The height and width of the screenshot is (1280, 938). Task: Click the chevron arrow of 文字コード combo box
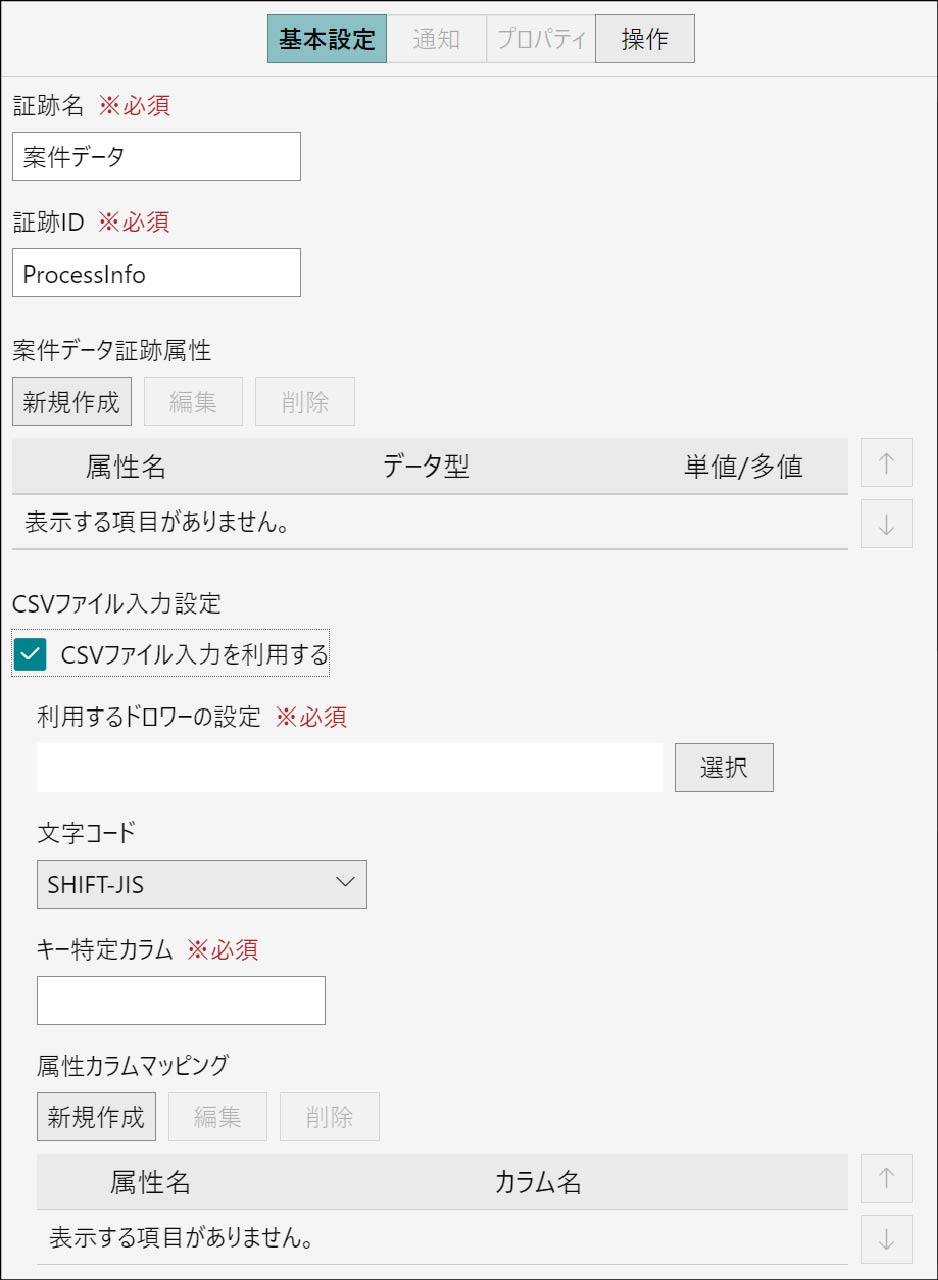click(345, 882)
